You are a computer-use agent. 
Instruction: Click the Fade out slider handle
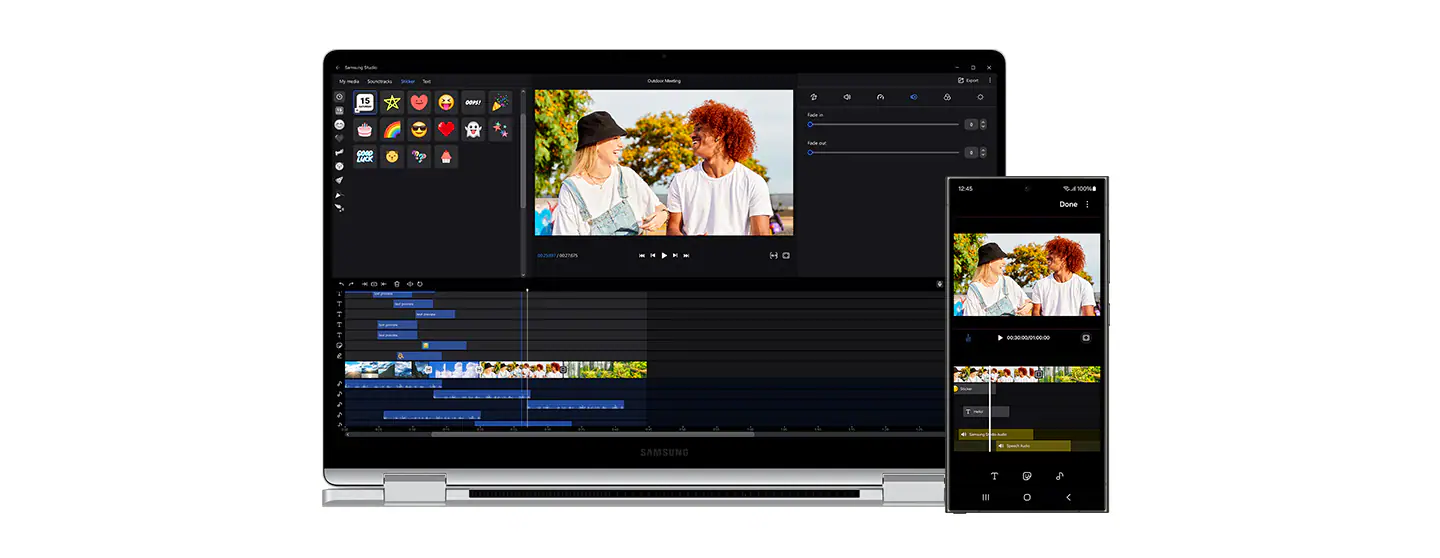[810, 152]
